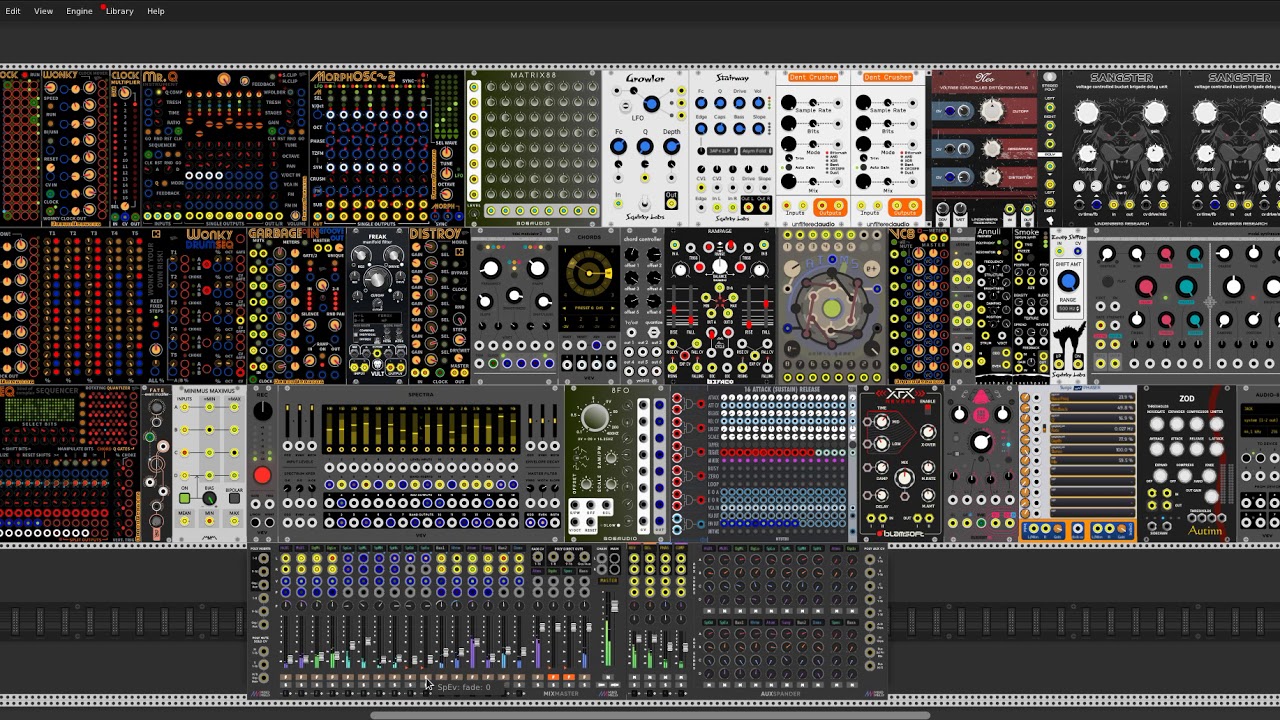The height and width of the screenshot is (720, 1280).
Task: Open the Shifter Range 500 Hz selector
Action: (1068, 311)
